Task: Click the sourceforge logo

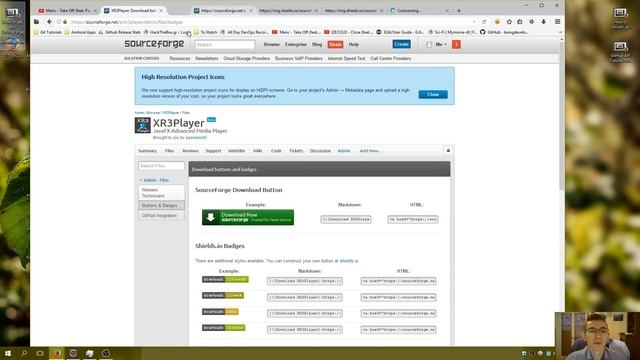Action: pyautogui.click(x=154, y=44)
